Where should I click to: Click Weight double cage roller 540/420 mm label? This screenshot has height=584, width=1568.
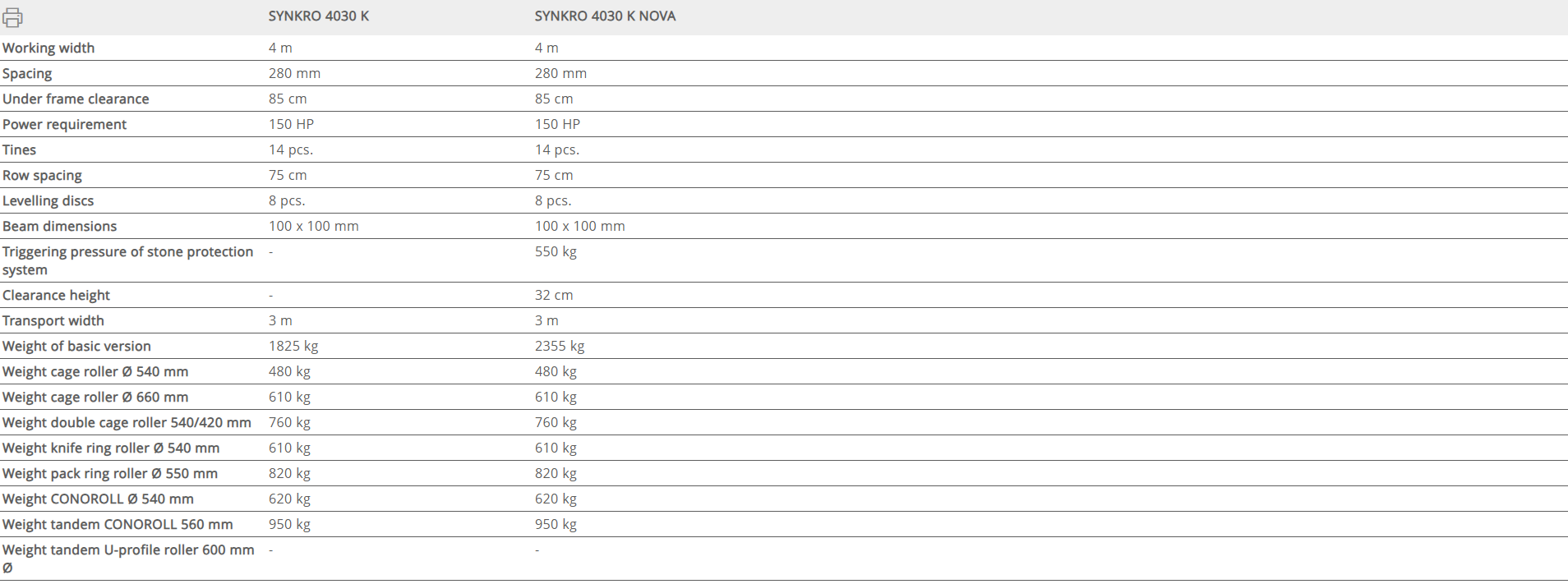127,422
